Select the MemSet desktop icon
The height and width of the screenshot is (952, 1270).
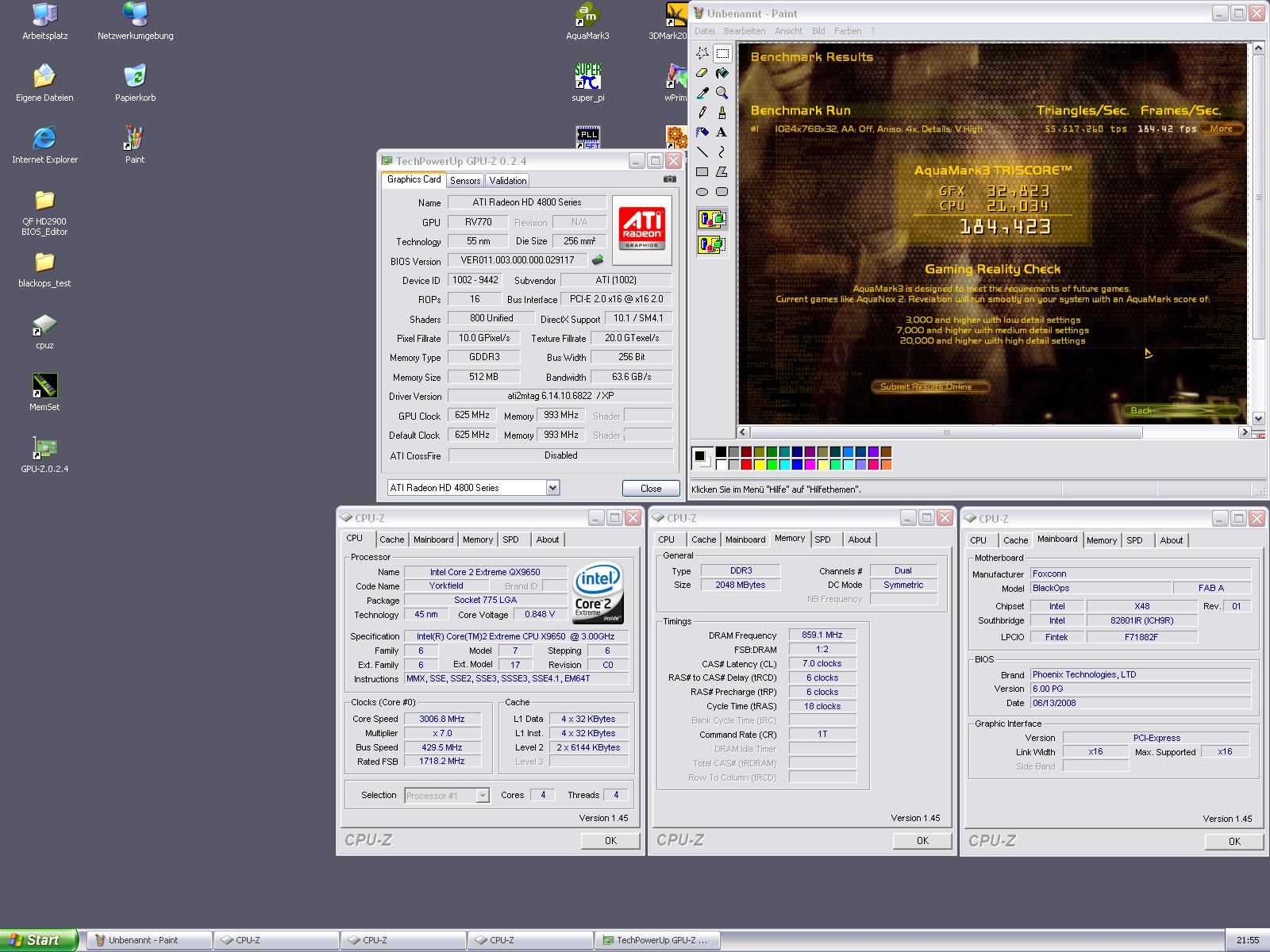[x=44, y=393]
